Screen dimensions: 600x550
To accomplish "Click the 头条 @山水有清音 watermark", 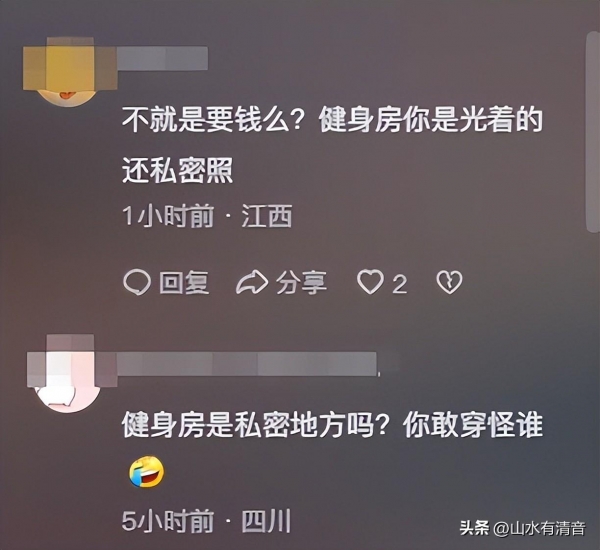I will tap(522, 529).
